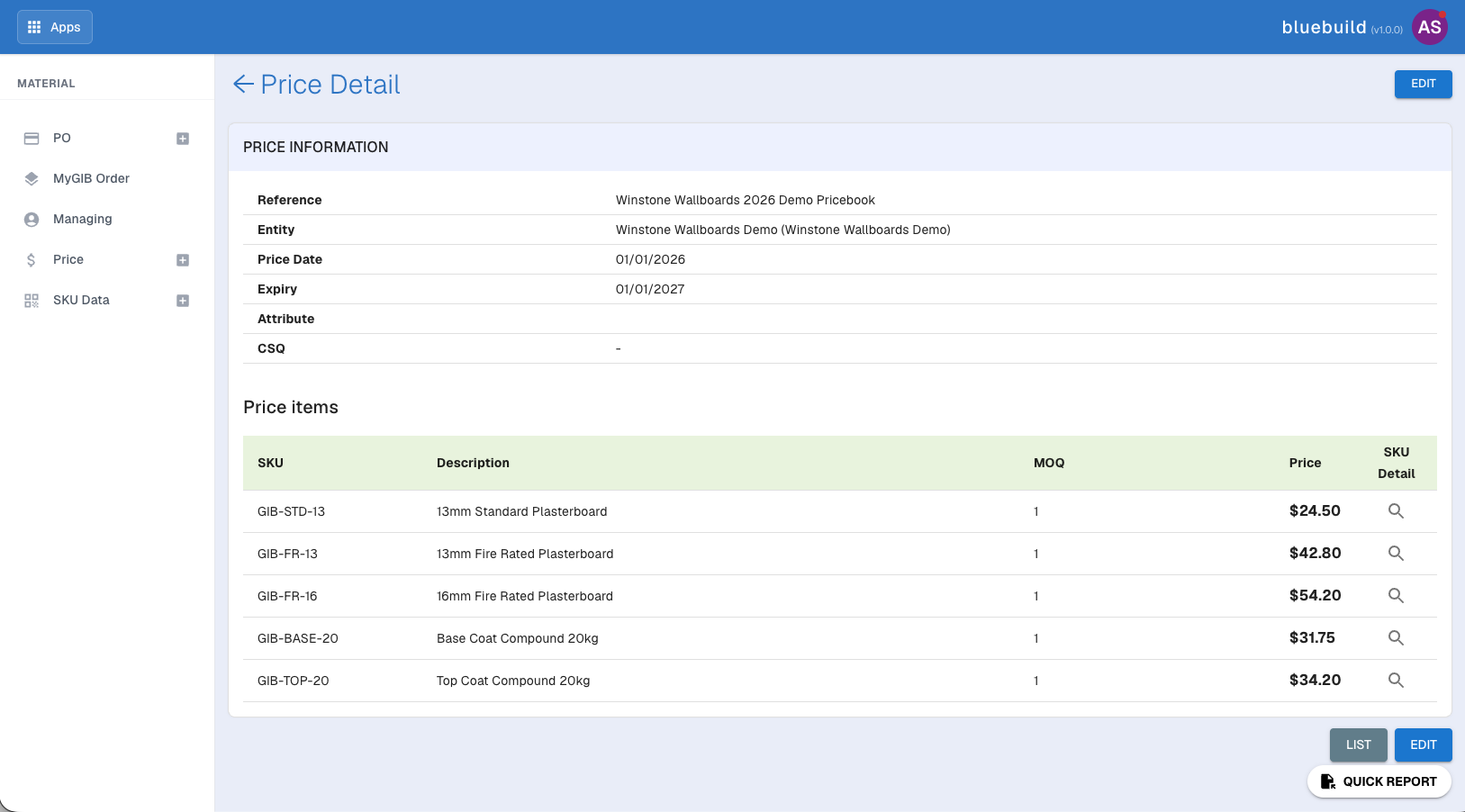Click the Managing person icon
Screen dimensions: 1465x812
(32, 220)
